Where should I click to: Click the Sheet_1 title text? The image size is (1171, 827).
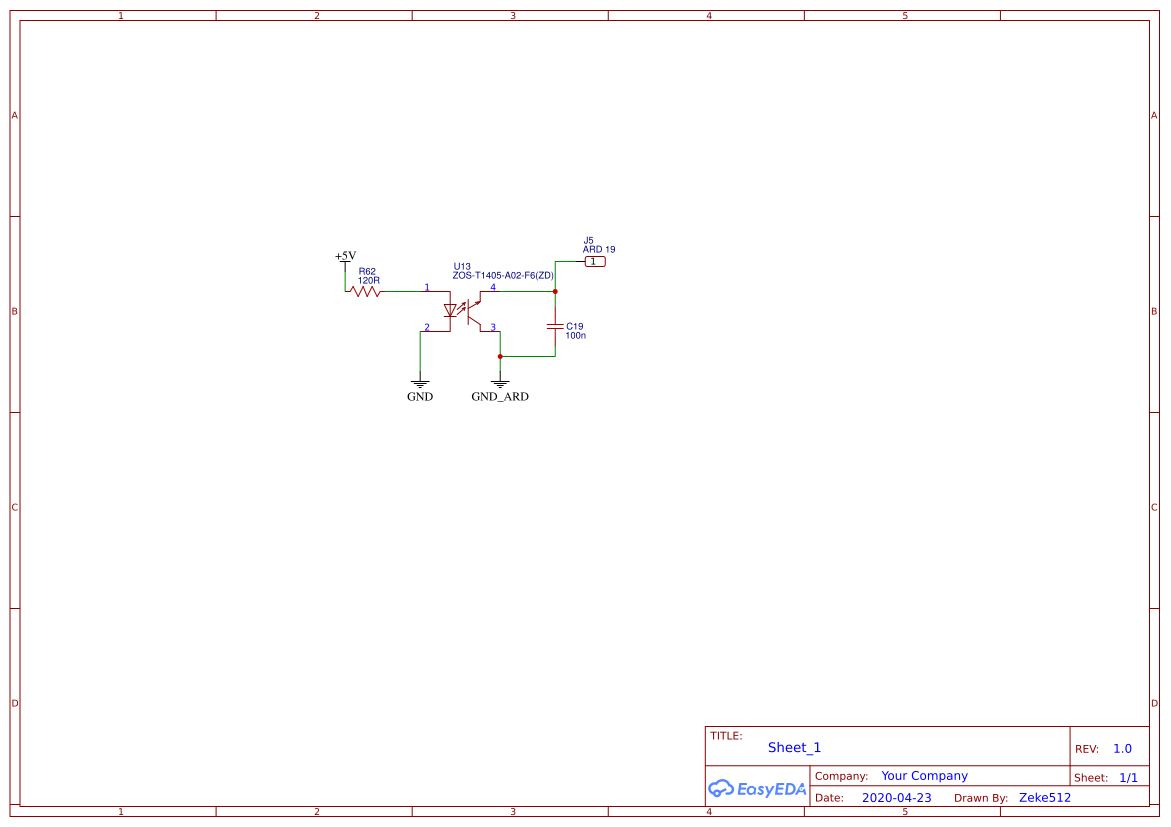tap(793, 747)
